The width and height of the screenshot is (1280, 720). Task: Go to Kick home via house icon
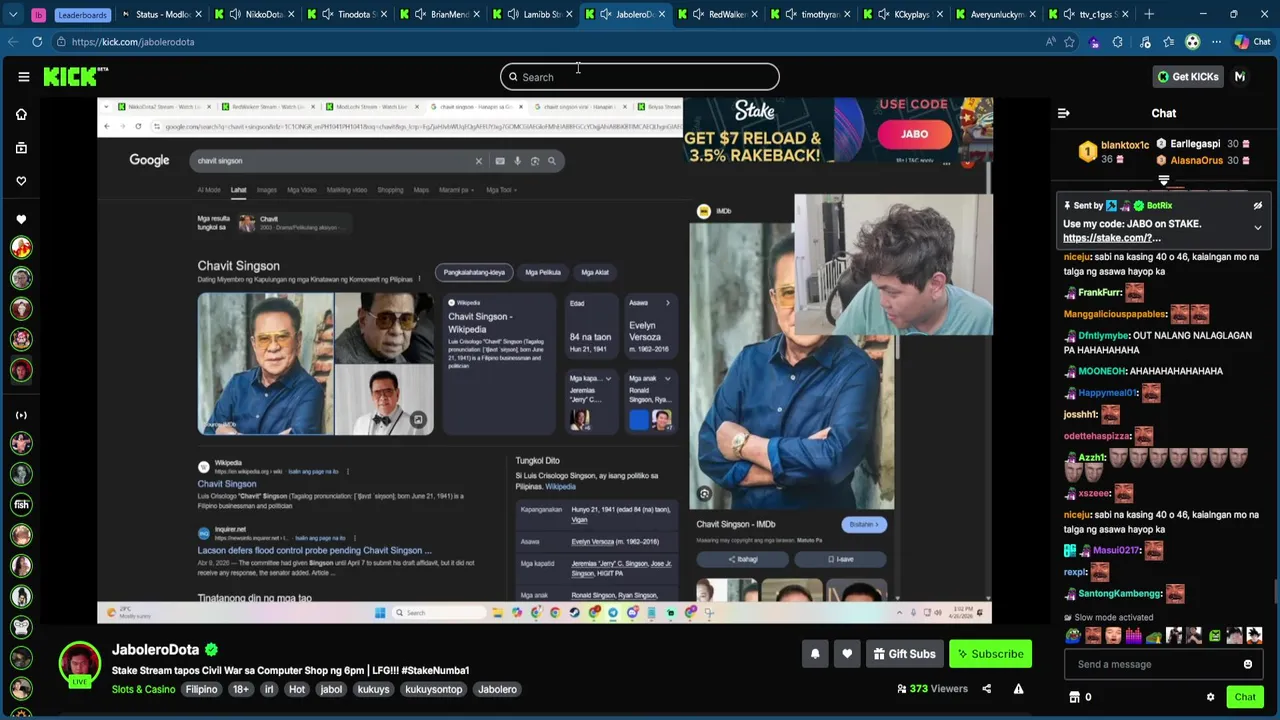(21, 114)
